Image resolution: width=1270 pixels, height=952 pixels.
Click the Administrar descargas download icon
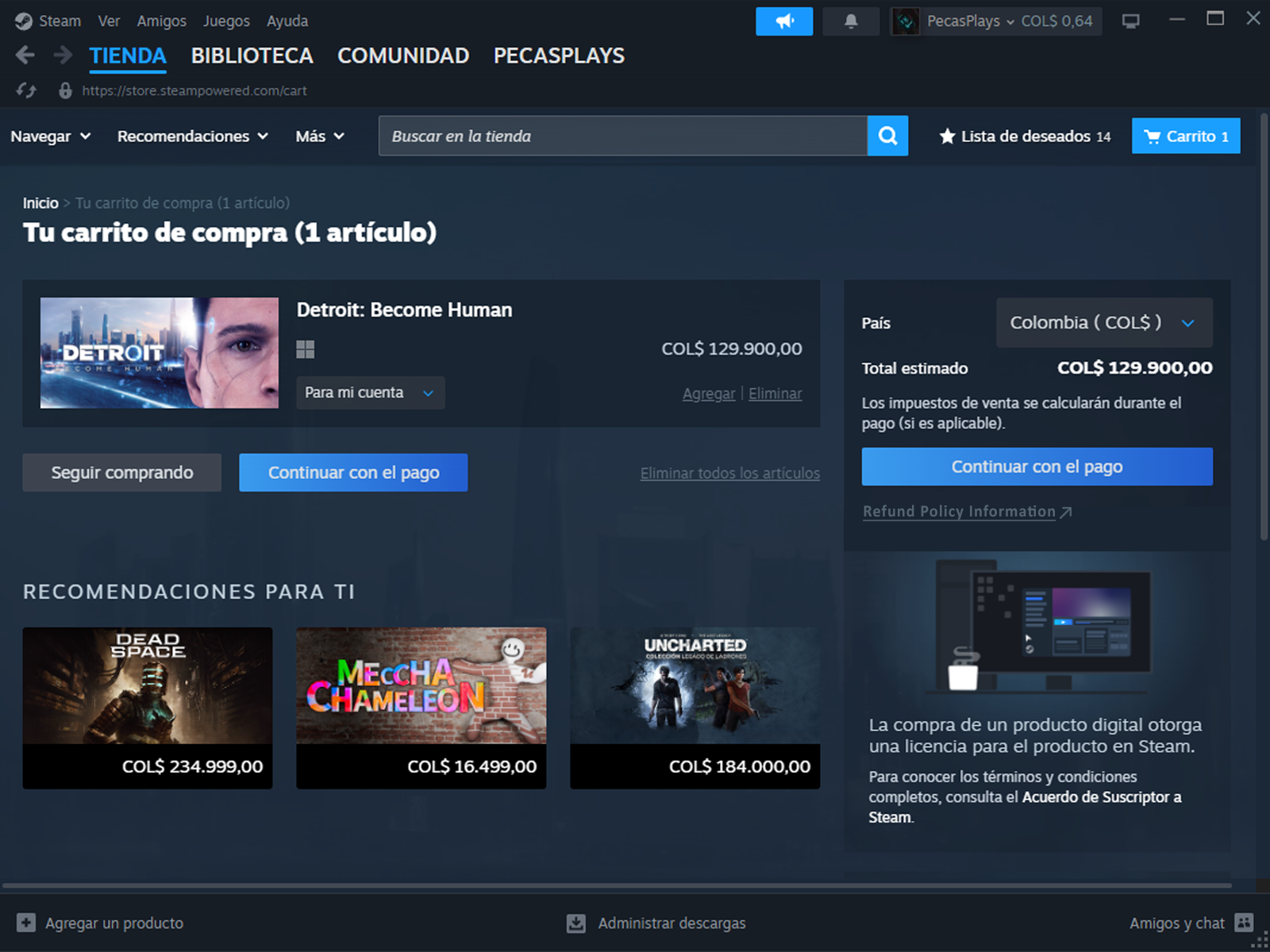[576, 923]
